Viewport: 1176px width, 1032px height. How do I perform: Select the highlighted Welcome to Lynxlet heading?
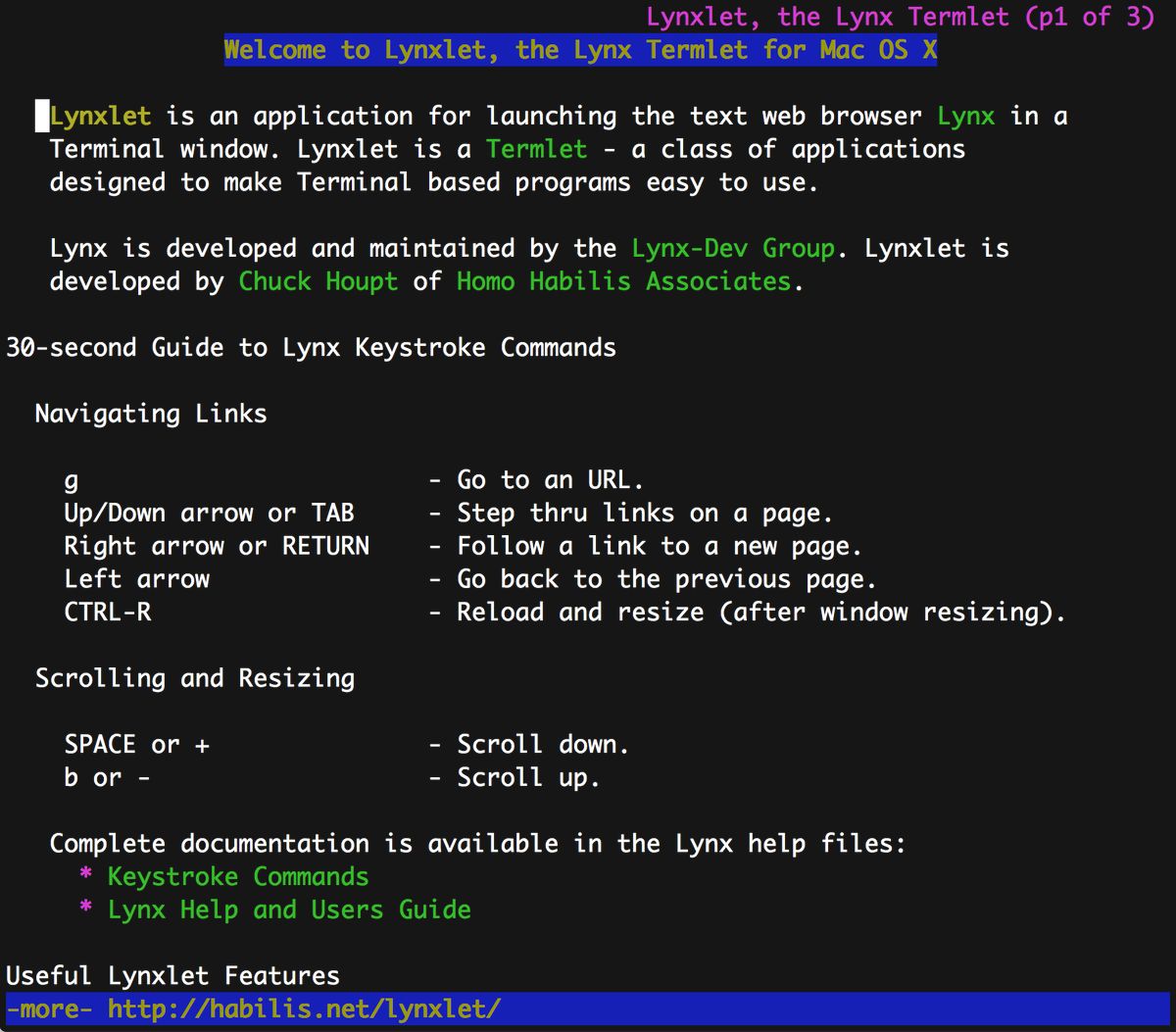580,50
